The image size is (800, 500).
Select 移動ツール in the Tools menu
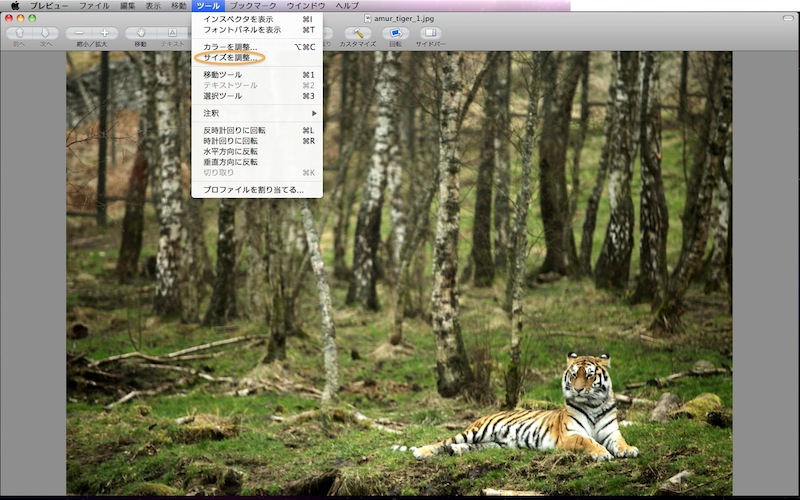coord(257,74)
